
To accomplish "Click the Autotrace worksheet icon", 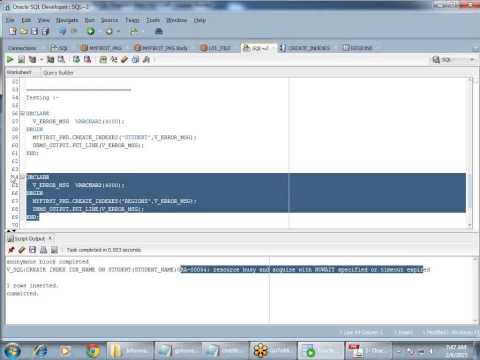I will coord(50,60).
